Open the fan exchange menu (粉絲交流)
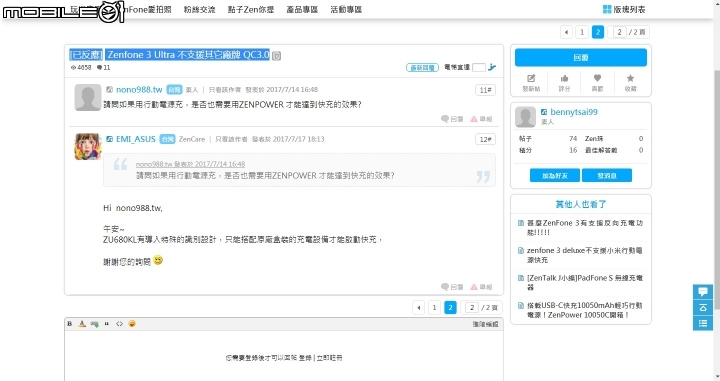The width and height of the screenshot is (720, 381). (x=199, y=9)
